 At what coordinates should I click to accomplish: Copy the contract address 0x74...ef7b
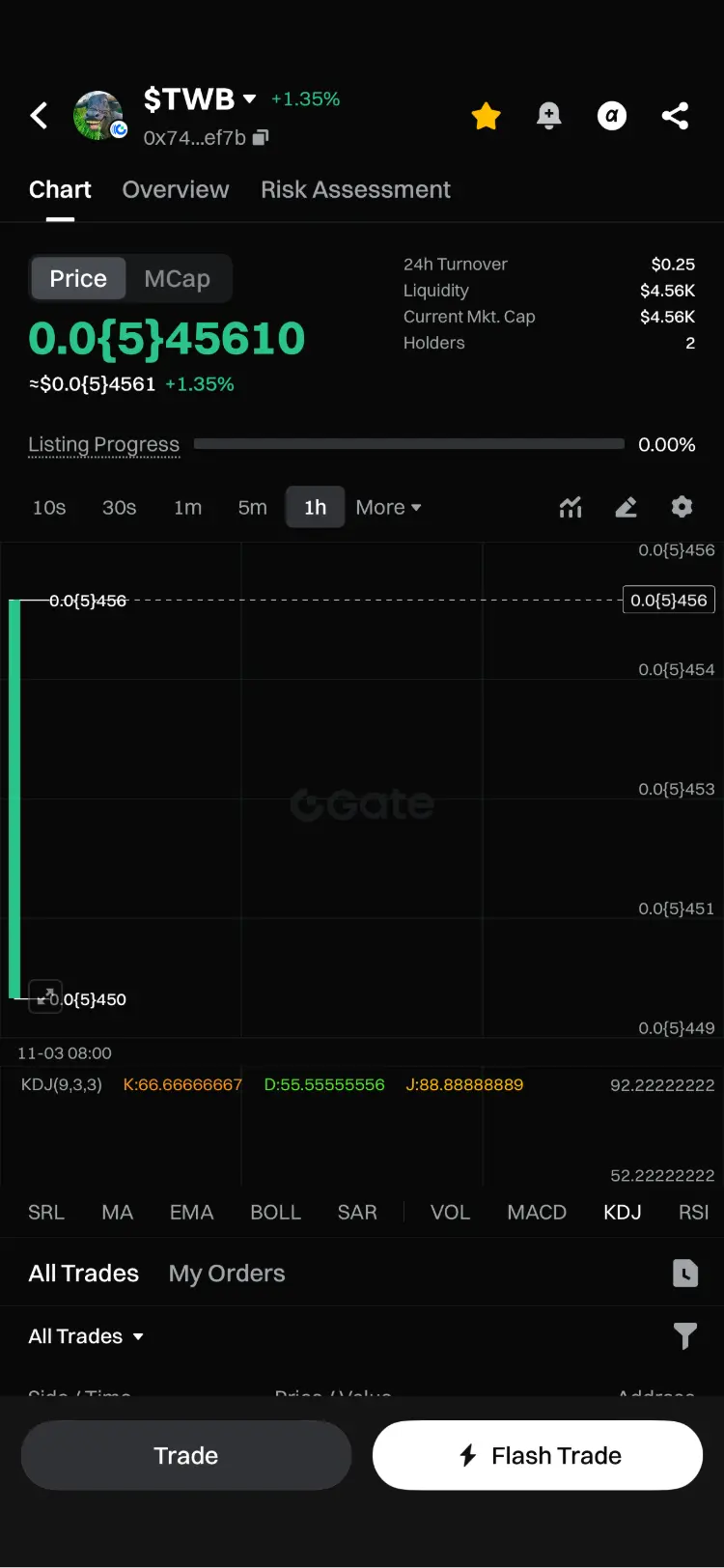[x=261, y=138]
